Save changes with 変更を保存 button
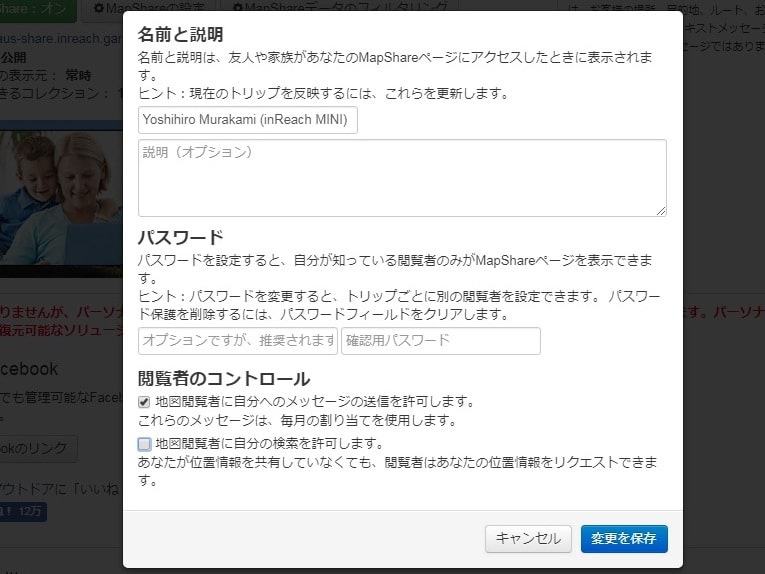The height and width of the screenshot is (574, 765). pos(624,539)
